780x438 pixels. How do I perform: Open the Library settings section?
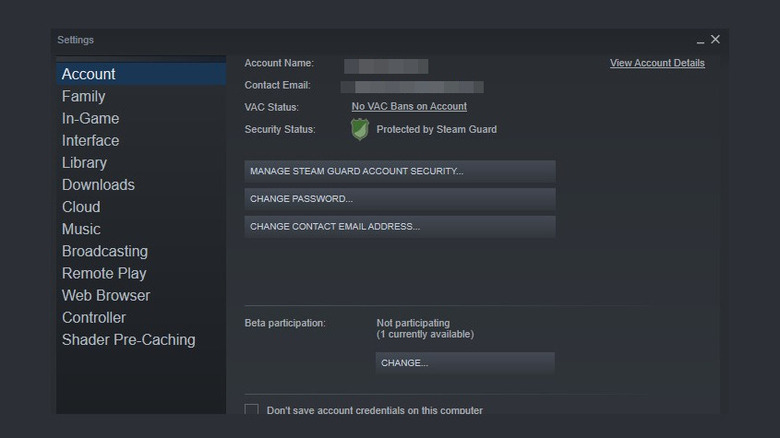click(84, 163)
